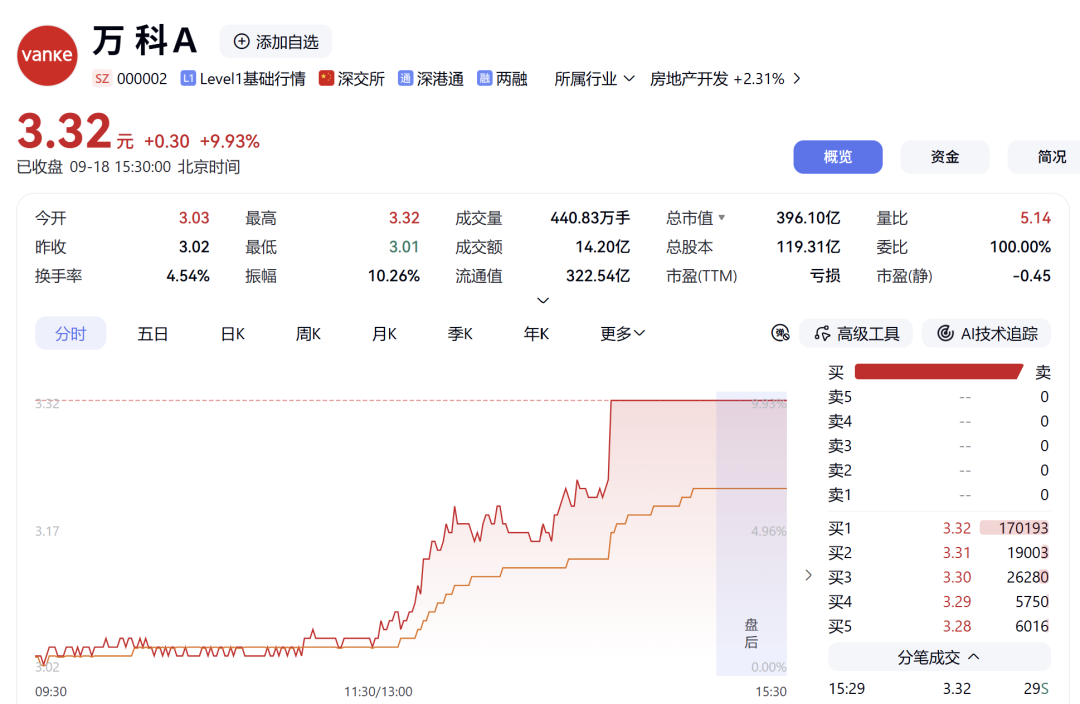Click the stock code 000002

point(142,79)
